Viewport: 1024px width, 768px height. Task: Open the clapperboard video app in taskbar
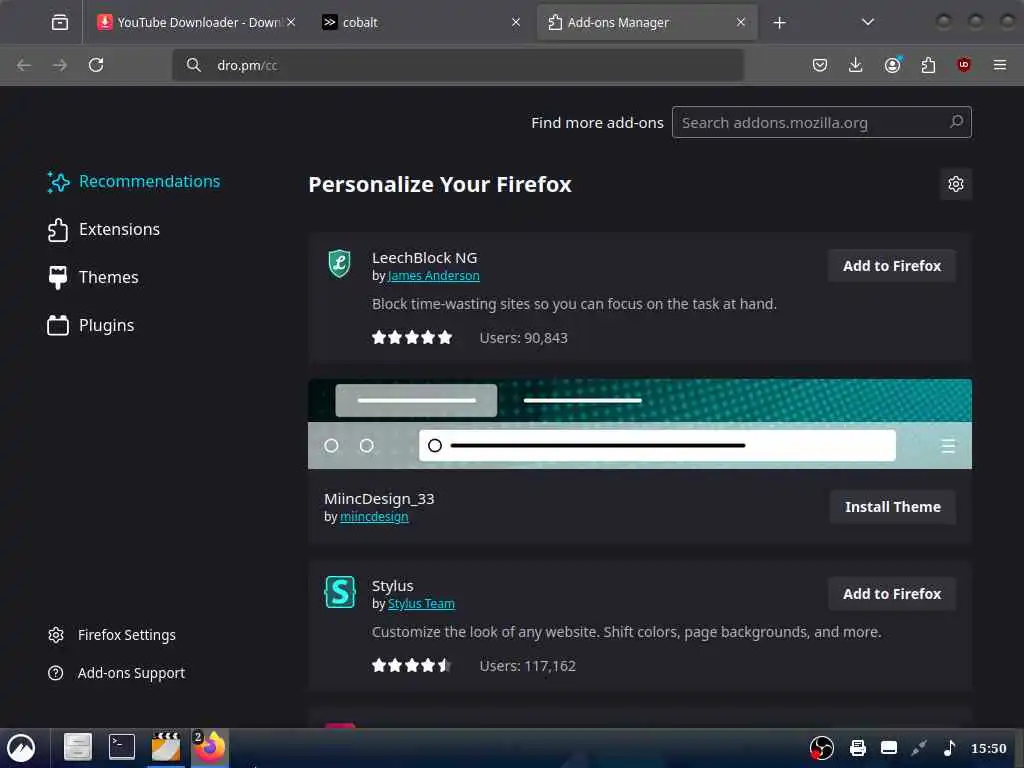pyautogui.click(x=166, y=747)
